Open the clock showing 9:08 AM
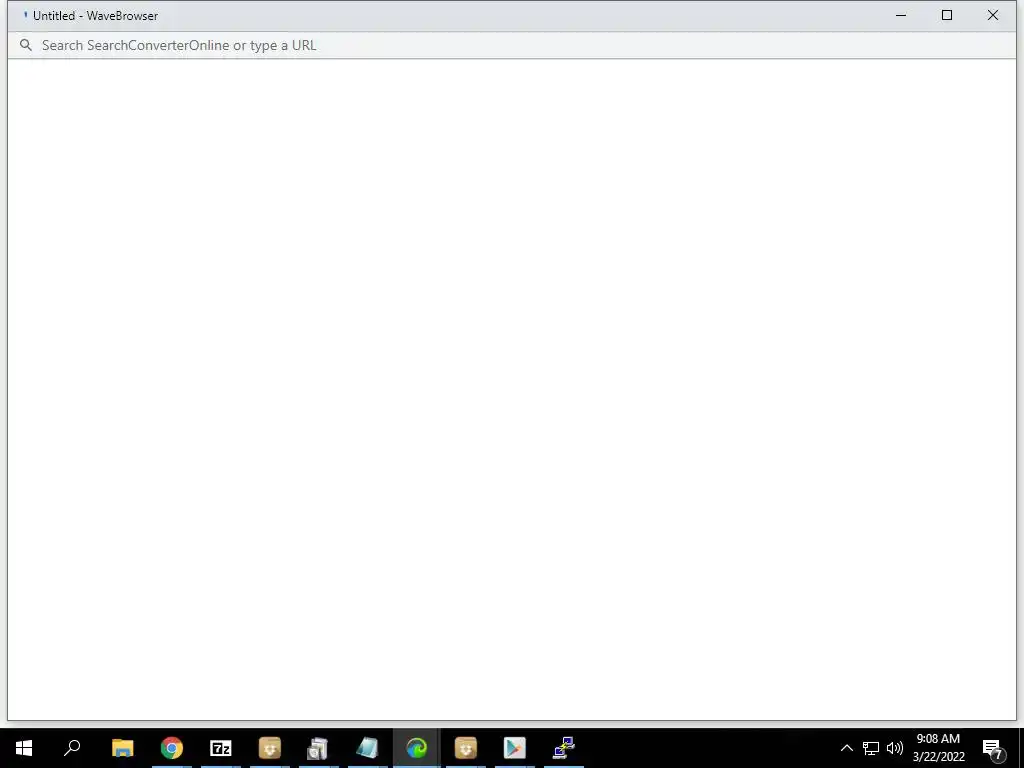Image resolution: width=1024 pixels, height=768 pixels. [x=938, y=748]
